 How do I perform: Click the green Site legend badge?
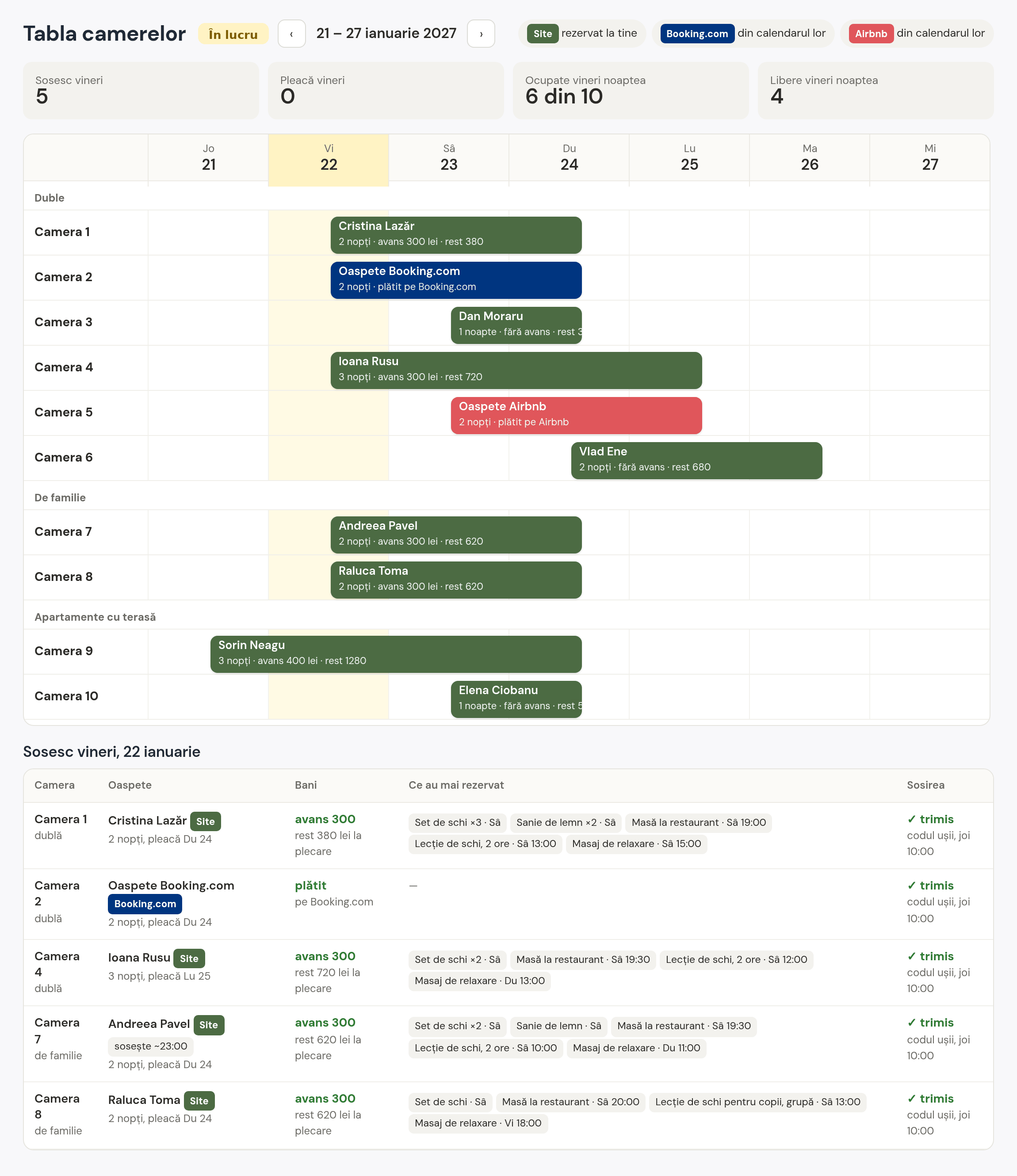click(x=543, y=34)
